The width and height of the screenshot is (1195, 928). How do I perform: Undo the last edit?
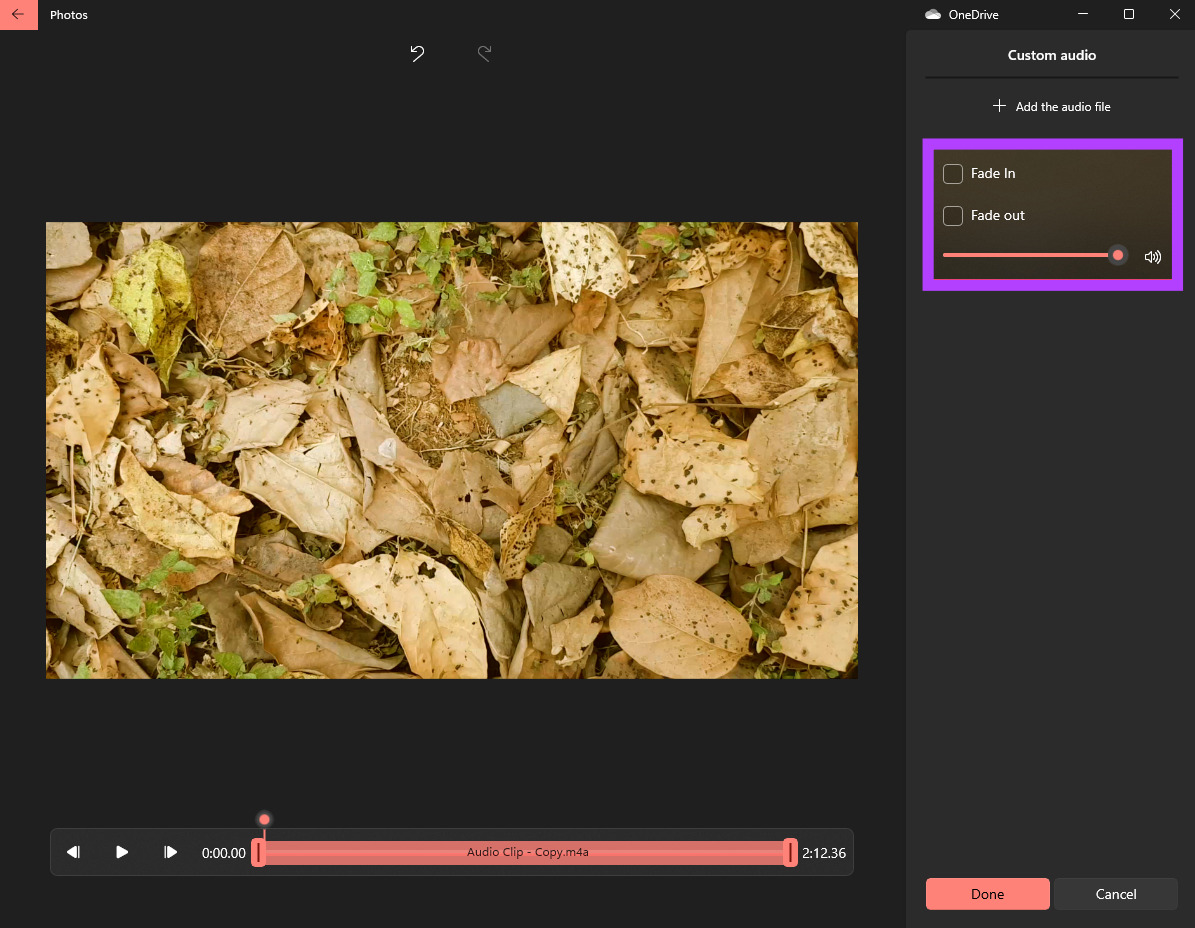tap(418, 54)
